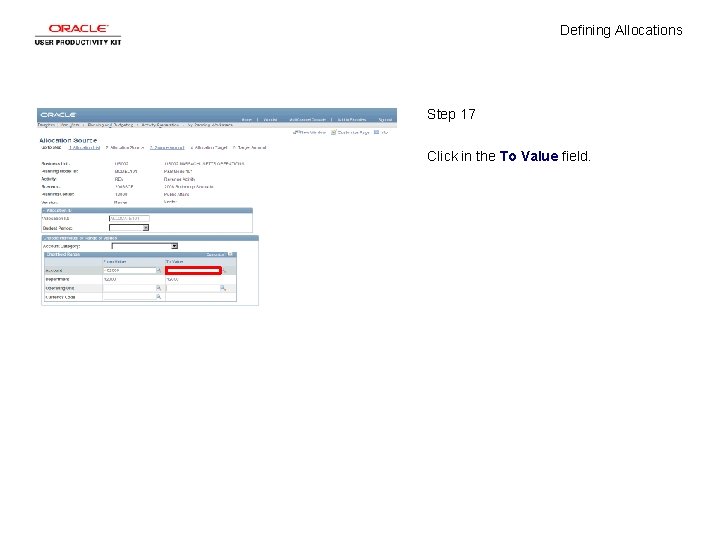720x540 pixels.
Task: Select the Department row label
Action: [57, 279]
